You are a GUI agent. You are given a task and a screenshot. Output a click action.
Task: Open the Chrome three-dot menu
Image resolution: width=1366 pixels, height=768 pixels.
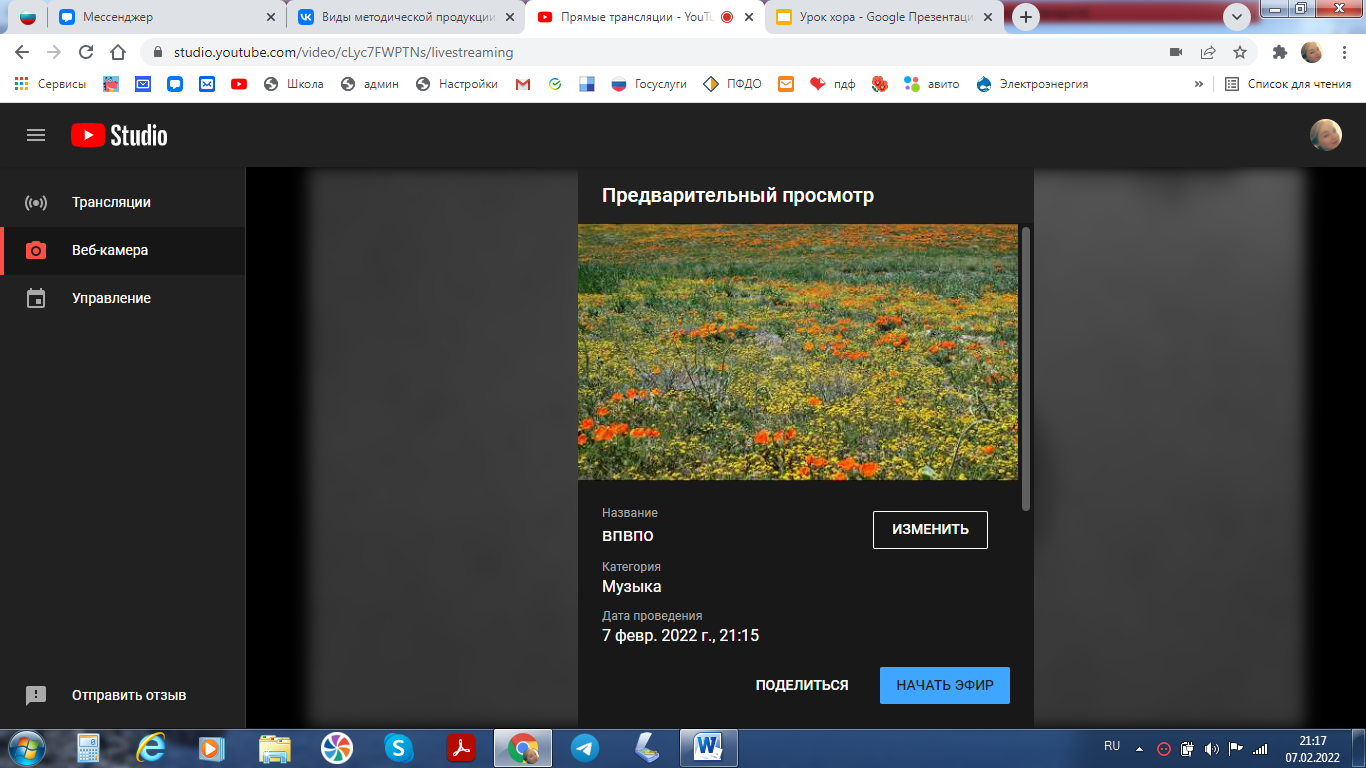point(1345,52)
